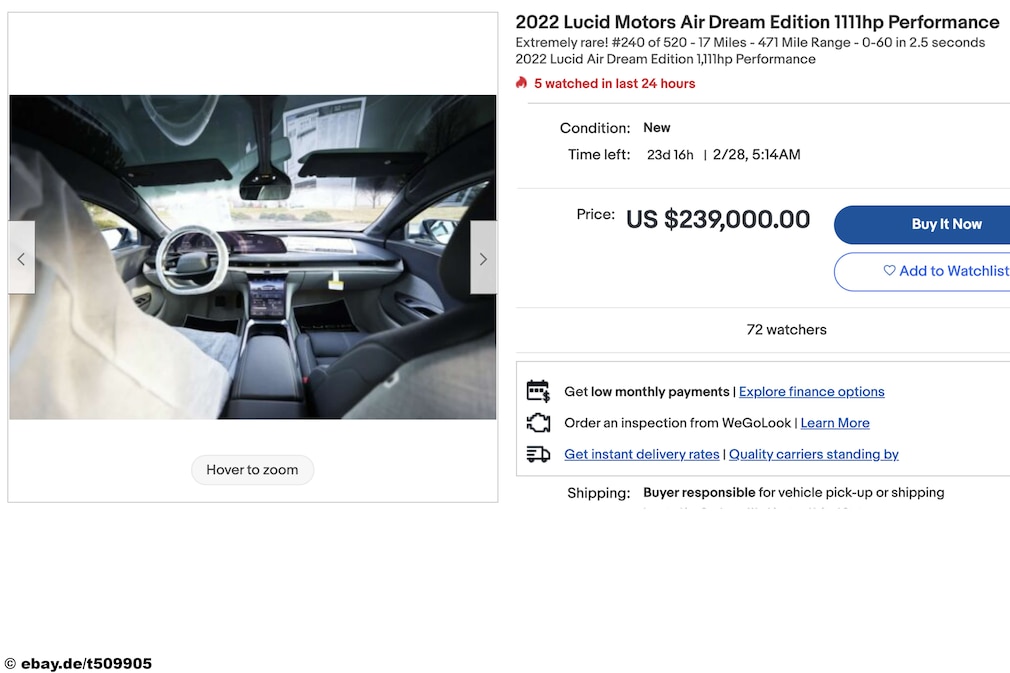Click the price US $239,000.00
This screenshot has width=1010, height=673.
718,219
